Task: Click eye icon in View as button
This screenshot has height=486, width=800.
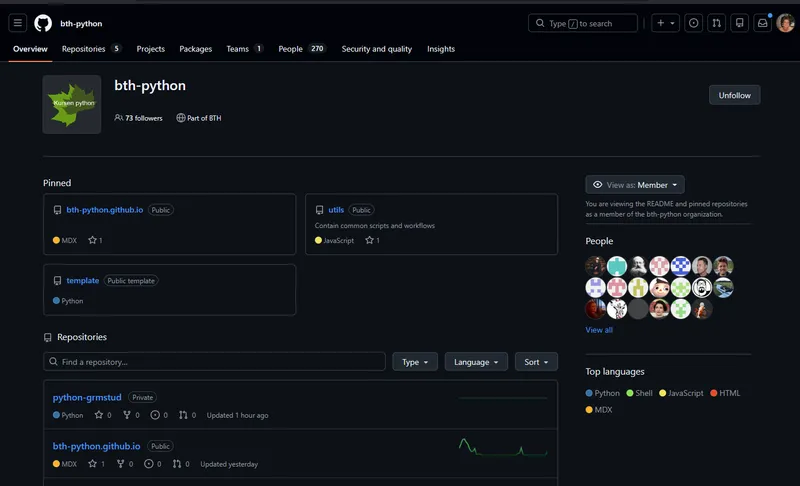Action: tap(597, 185)
